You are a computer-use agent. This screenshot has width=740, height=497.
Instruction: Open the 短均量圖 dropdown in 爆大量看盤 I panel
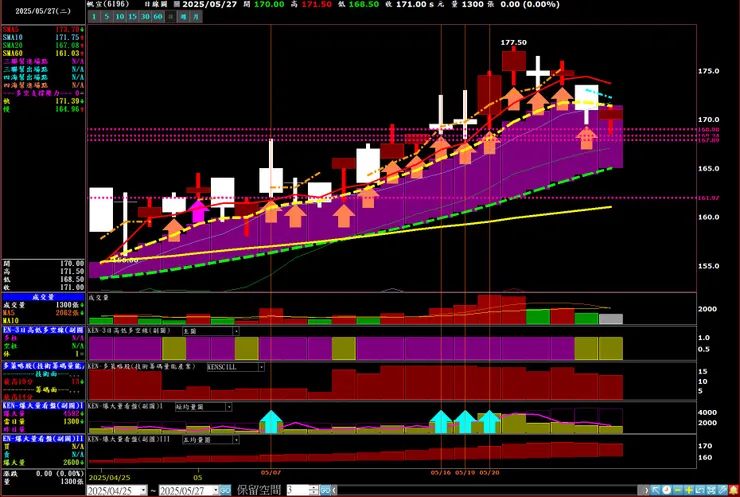(x=228, y=407)
